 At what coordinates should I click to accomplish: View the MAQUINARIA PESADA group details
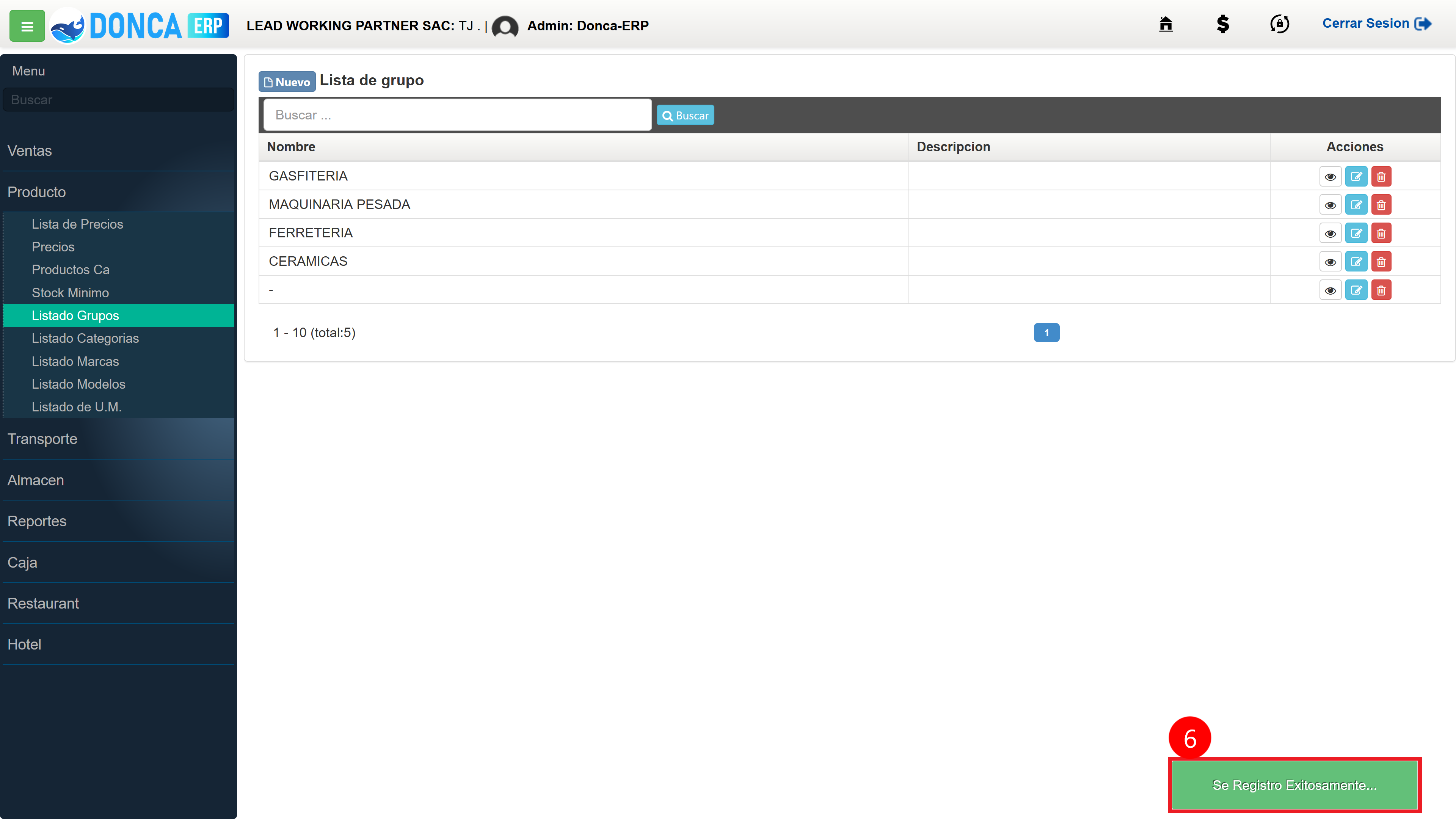pyautogui.click(x=1330, y=205)
